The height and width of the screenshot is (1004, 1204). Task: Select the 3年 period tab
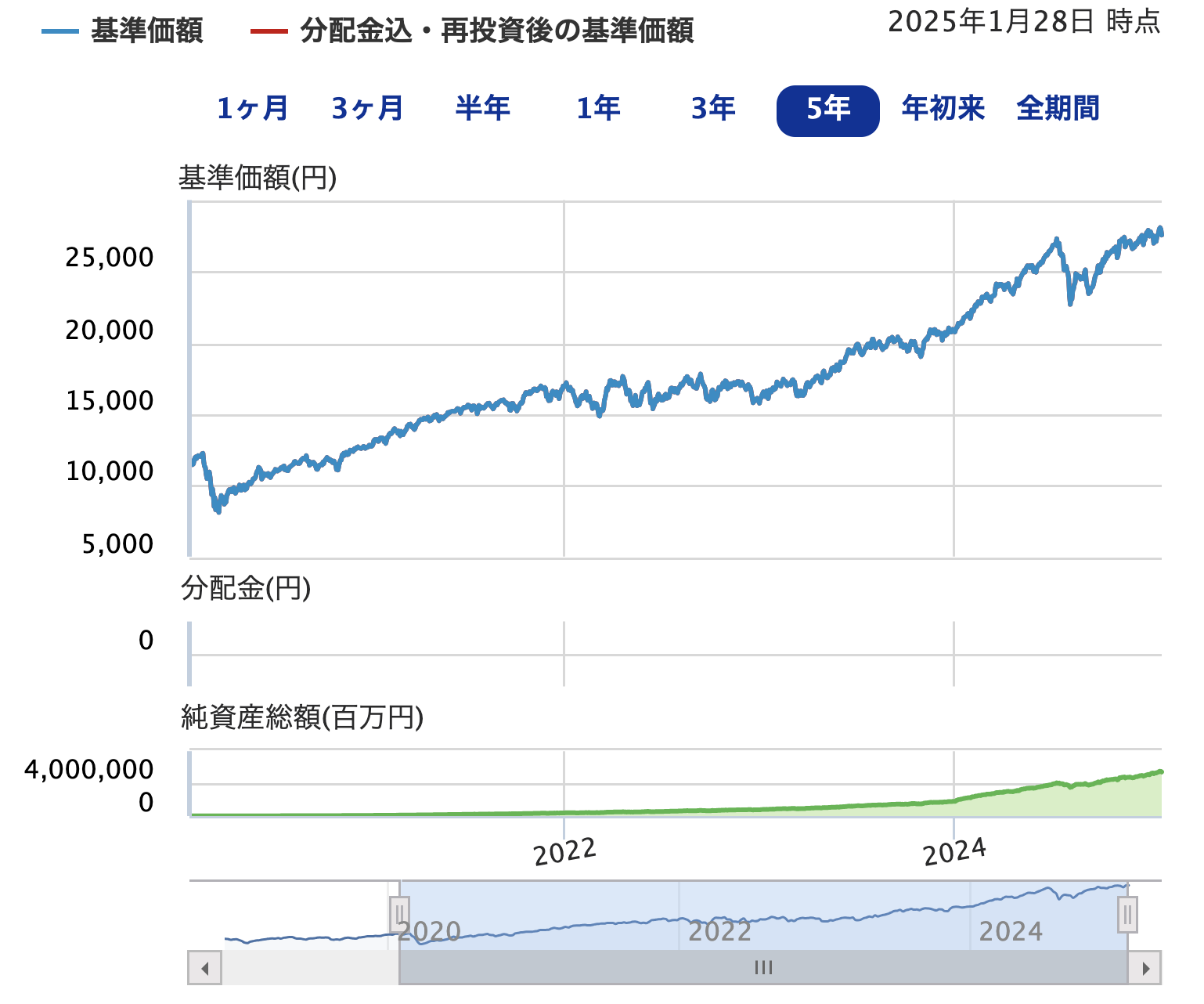pyautogui.click(x=713, y=109)
